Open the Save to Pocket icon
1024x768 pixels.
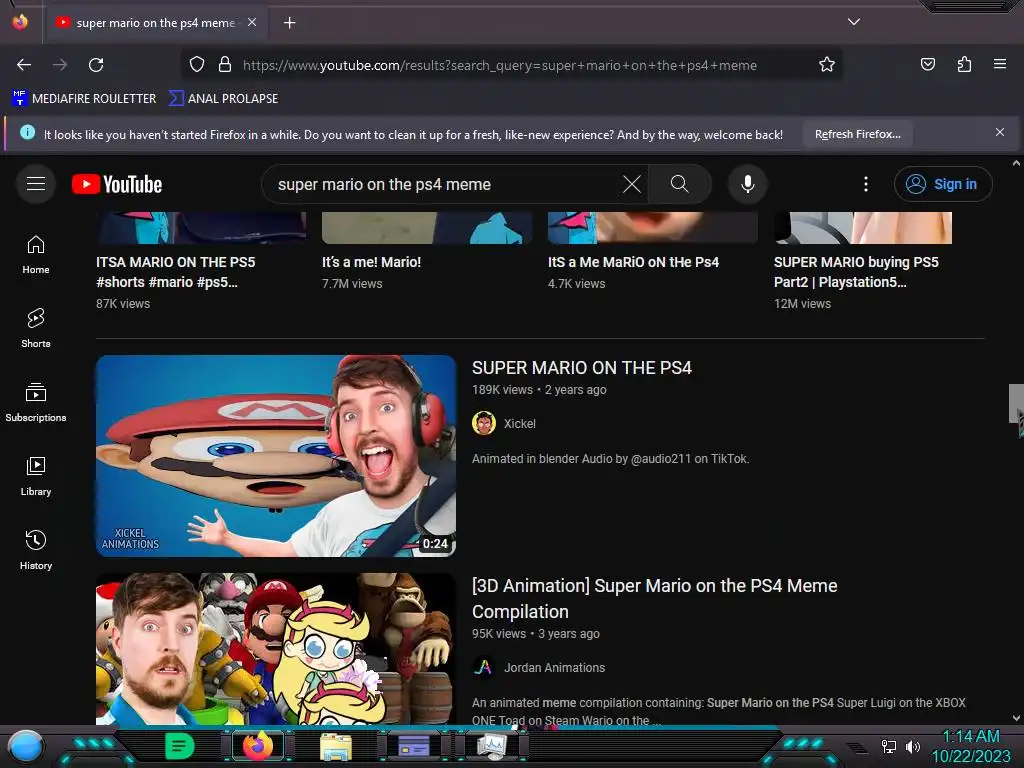tap(927, 64)
